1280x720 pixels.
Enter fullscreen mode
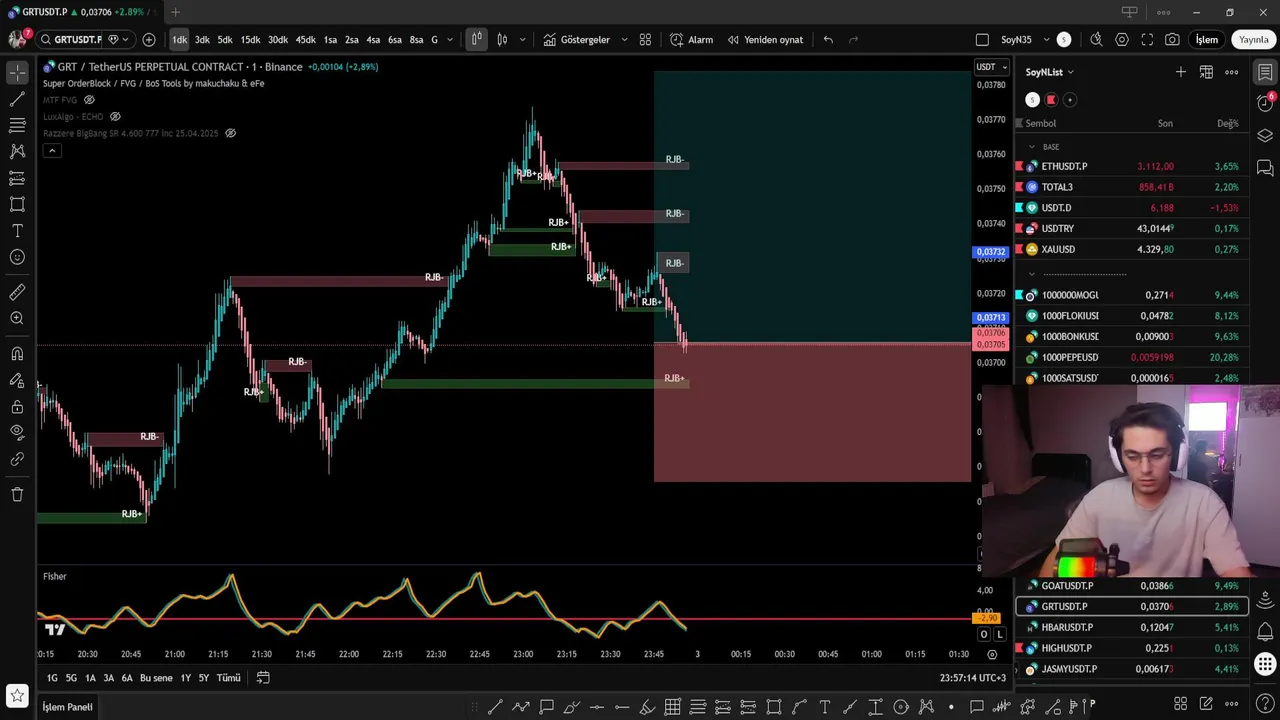1147,40
